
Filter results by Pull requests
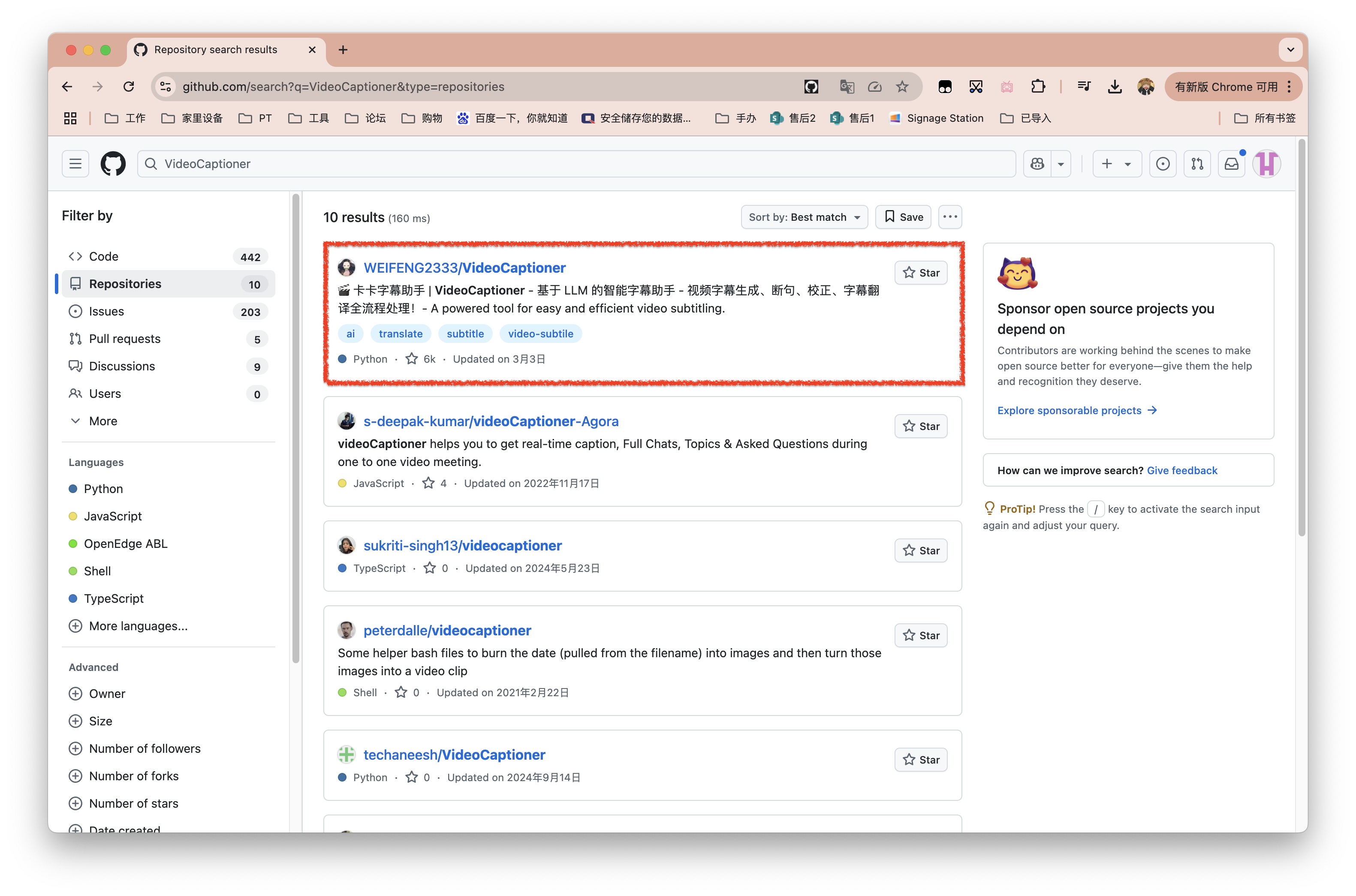(x=169, y=339)
